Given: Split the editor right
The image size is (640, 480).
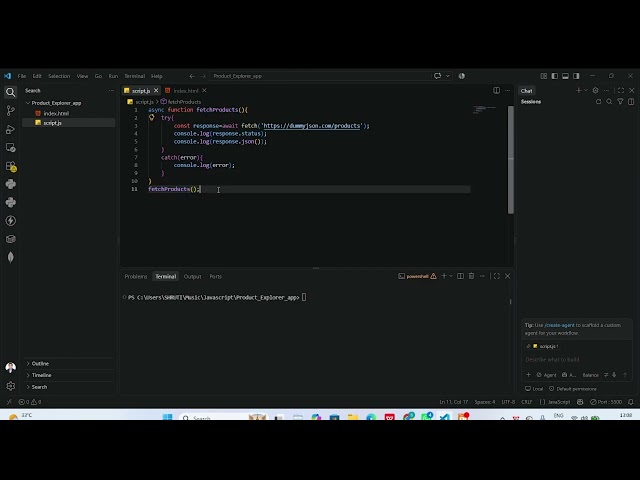Looking at the screenshot, I should pyautogui.click(x=496, y=91).
